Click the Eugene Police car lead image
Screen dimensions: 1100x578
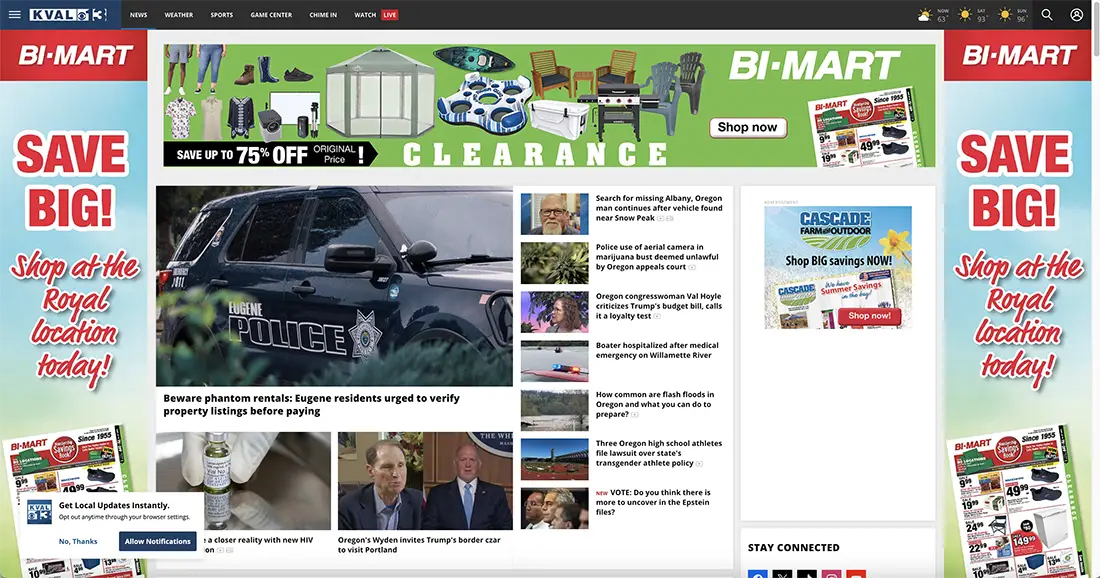click(334, 285)
